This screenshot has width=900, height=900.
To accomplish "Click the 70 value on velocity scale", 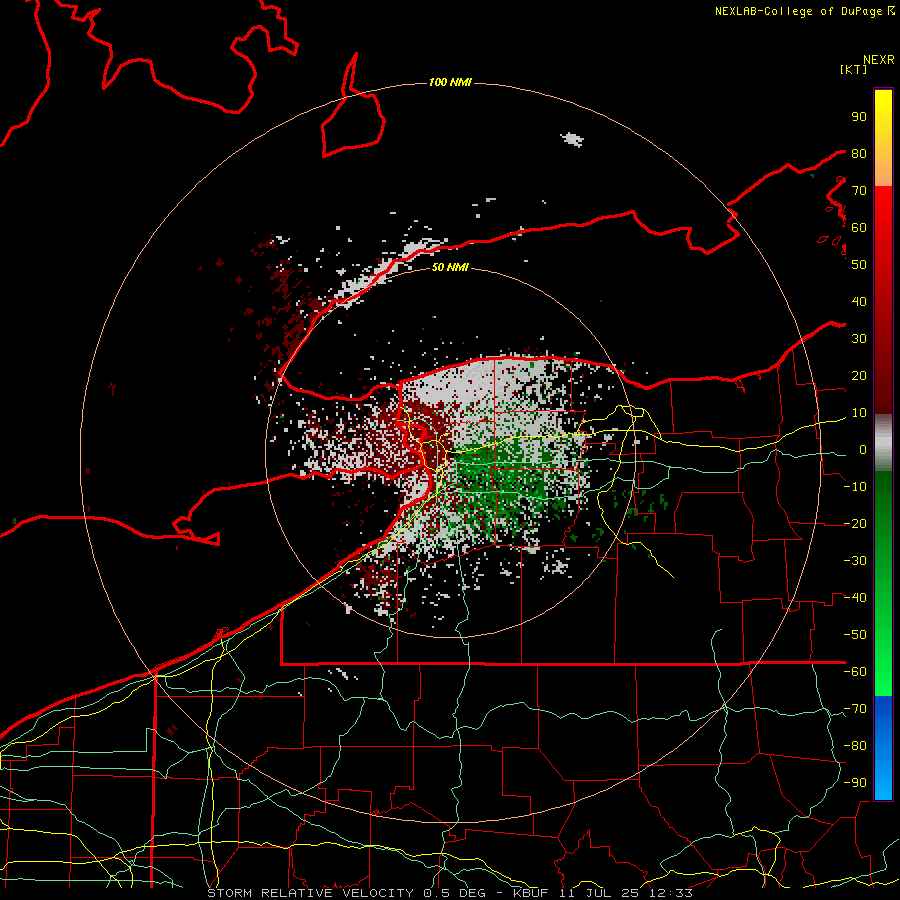I will 859,191.
